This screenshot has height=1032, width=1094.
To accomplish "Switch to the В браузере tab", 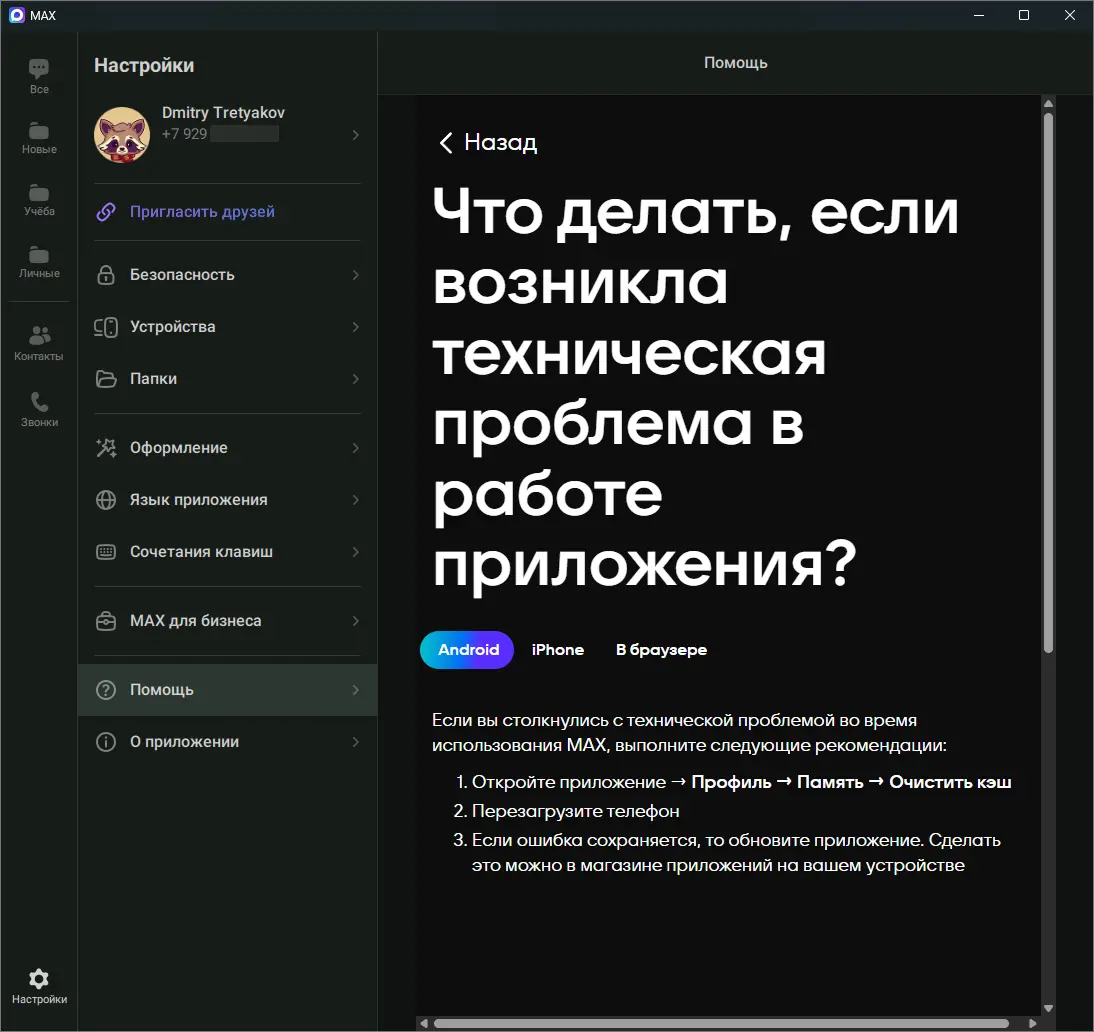I will pyautogui.click(x=661, y=650).
